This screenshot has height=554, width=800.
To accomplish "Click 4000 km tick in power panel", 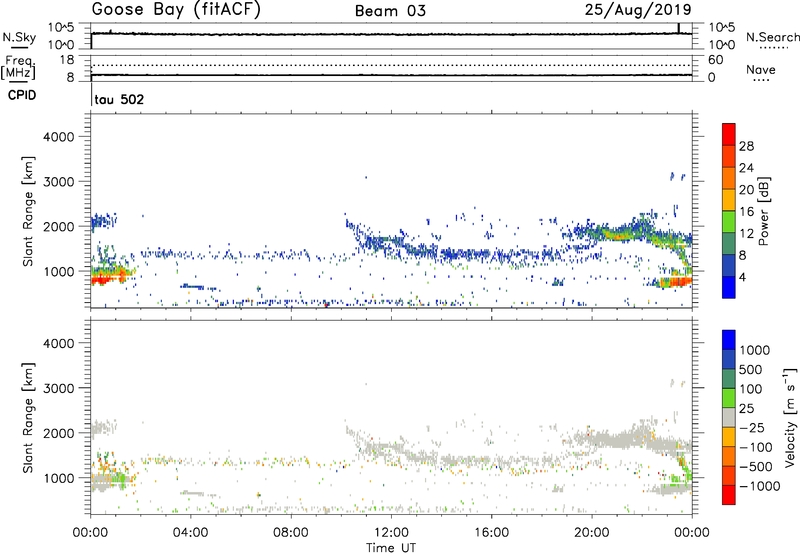I will (x=59, y=137).
